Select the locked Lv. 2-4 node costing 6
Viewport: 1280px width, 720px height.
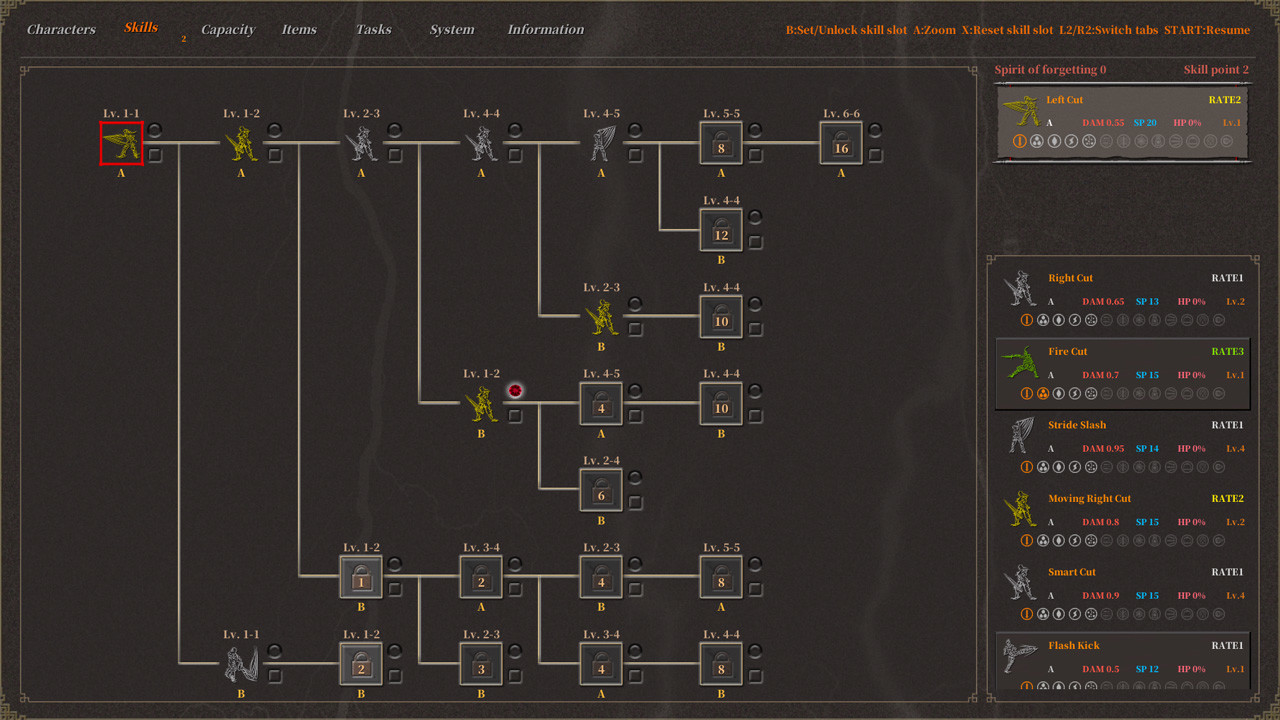tap(601, 490)
